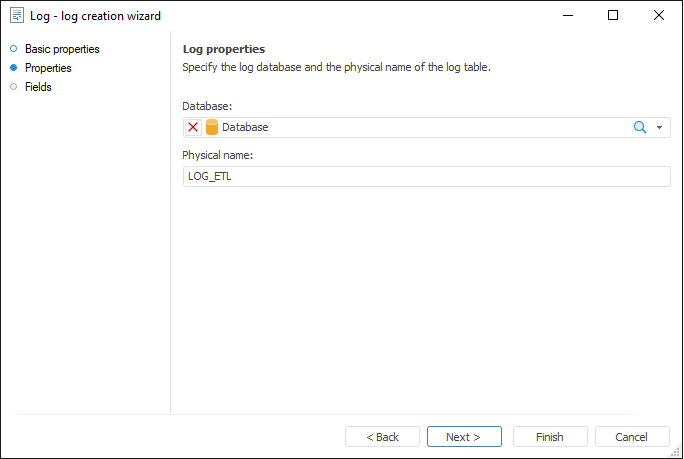Image resolution: width=684 pixels, height=459 pixels.
Task: Click the filled bullet beside Properties step
Action: click(x=14, y=68)
